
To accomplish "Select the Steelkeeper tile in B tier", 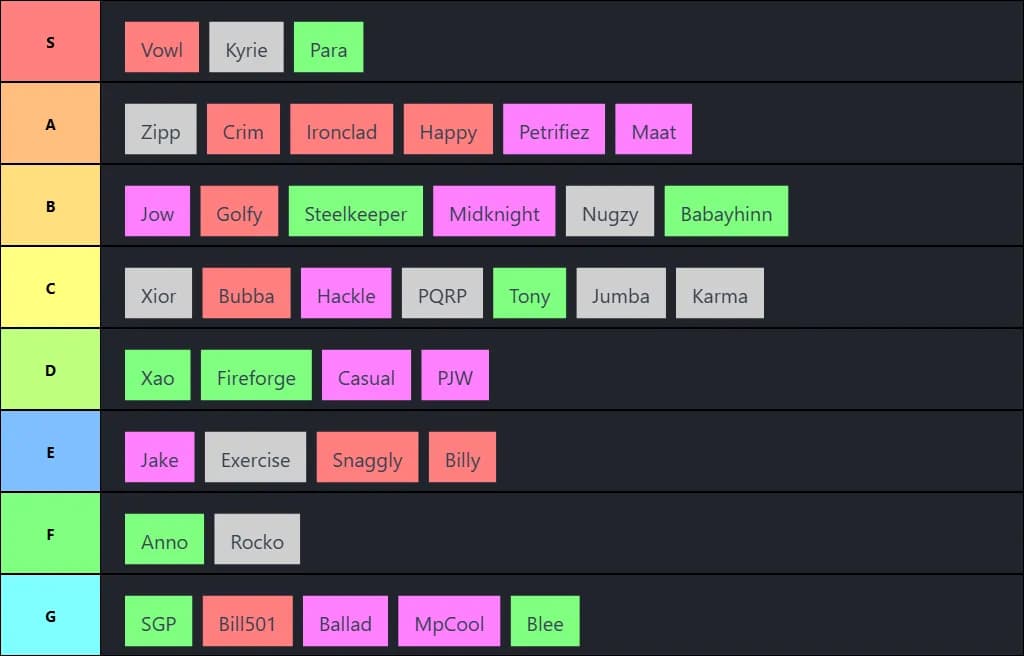I will click(x=356, y=212).
